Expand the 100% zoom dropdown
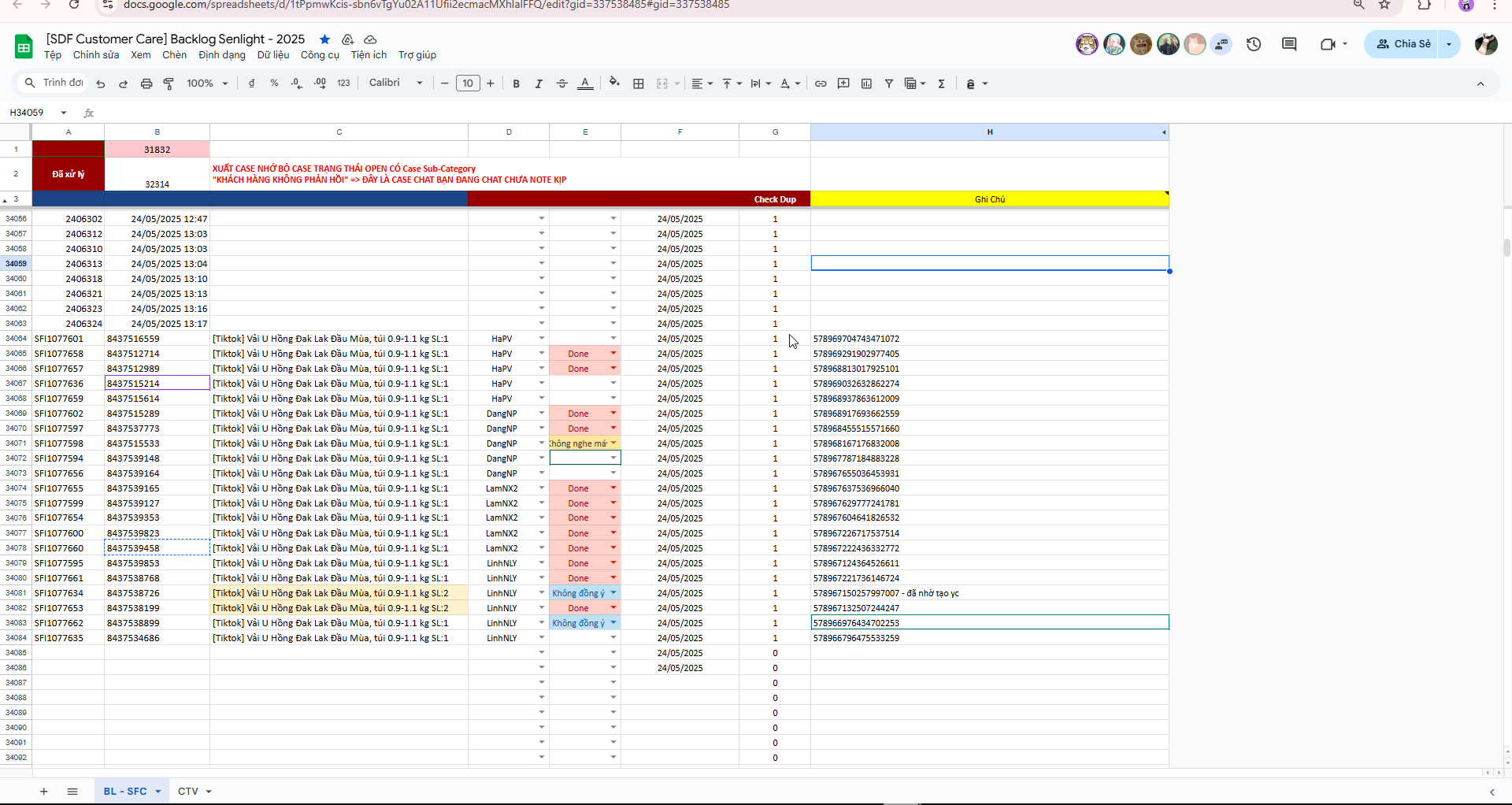The height and width of the screenshot is (805, 1512). pyautogui.click(x=207, y=83)
